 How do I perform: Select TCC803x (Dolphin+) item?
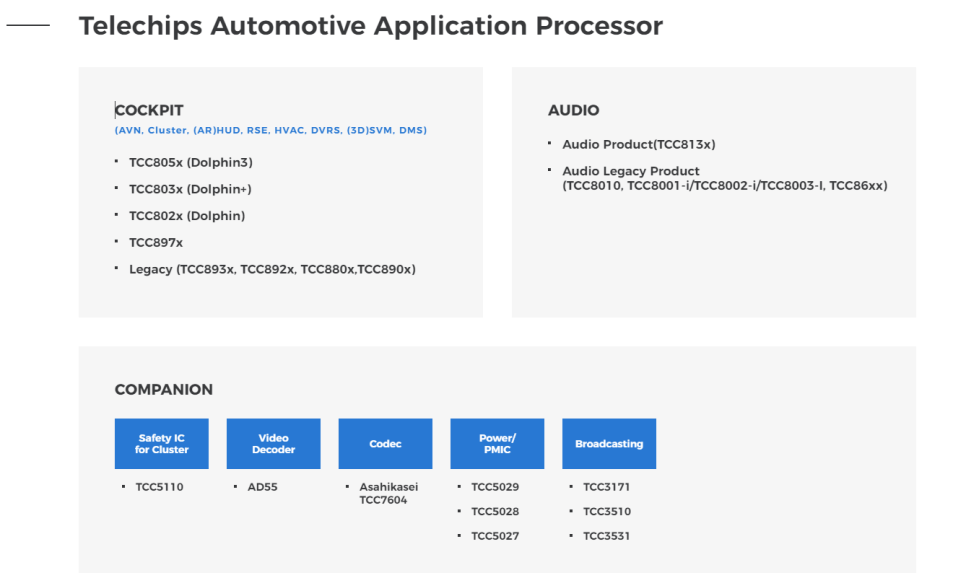tap(190, 189)
